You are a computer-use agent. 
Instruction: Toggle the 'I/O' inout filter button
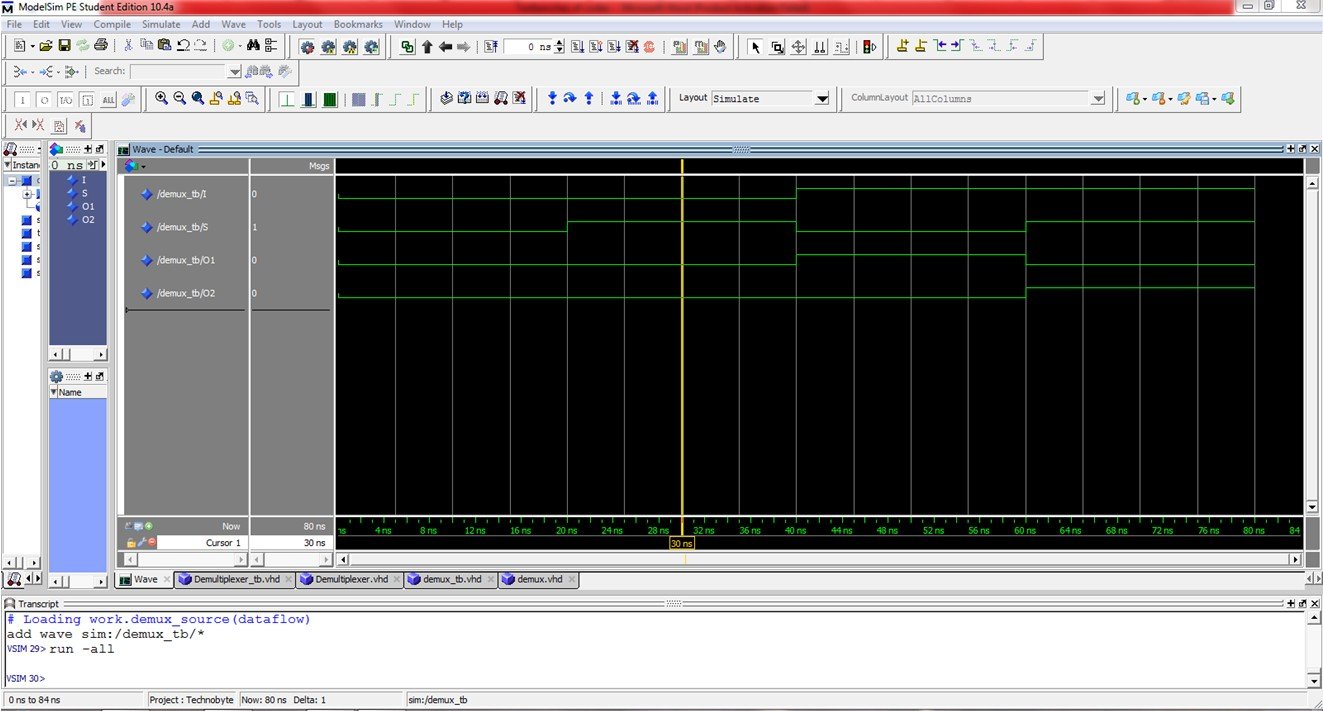coord(66,99)
